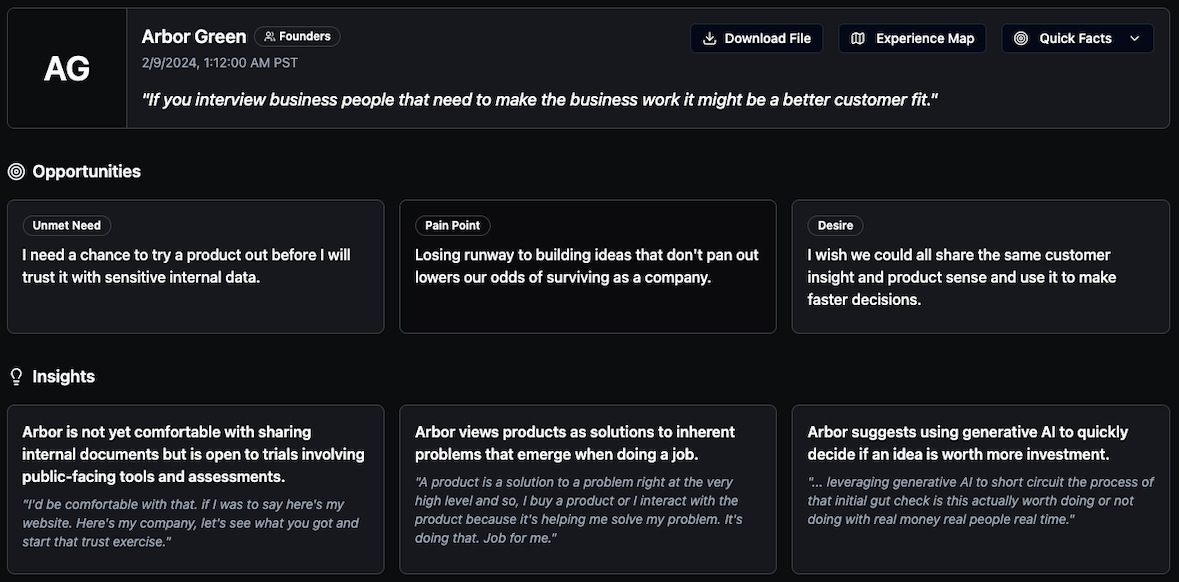Open the Quick Facts dropdown

(1077, 38)
